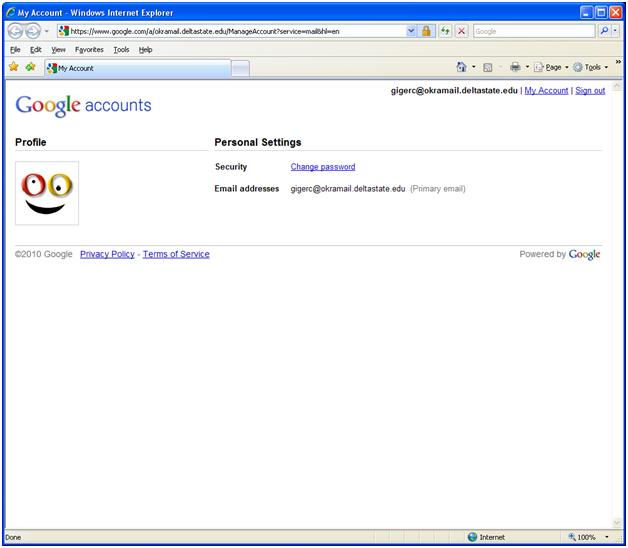Open Favorites Center star icon
The image size is (628, 548).
14,67
